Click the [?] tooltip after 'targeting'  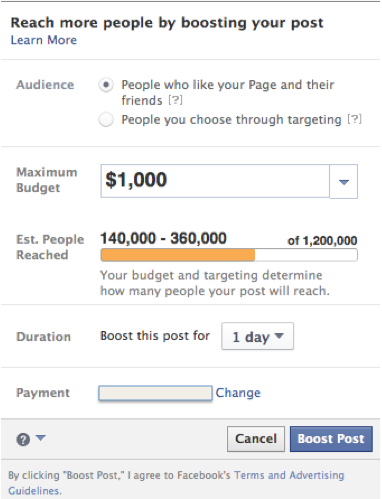(354, 119)
